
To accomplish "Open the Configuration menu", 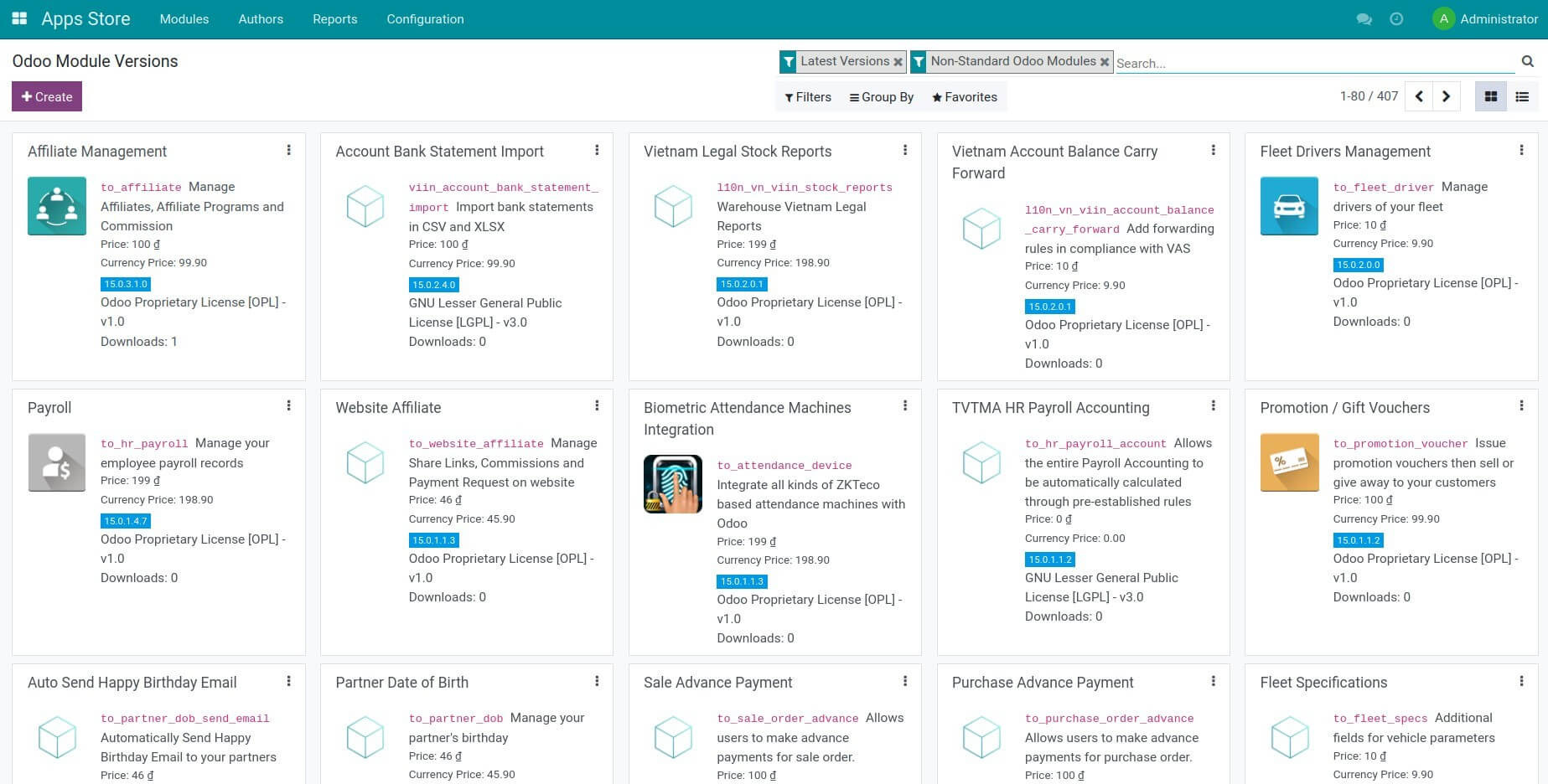I will [425, 18].
